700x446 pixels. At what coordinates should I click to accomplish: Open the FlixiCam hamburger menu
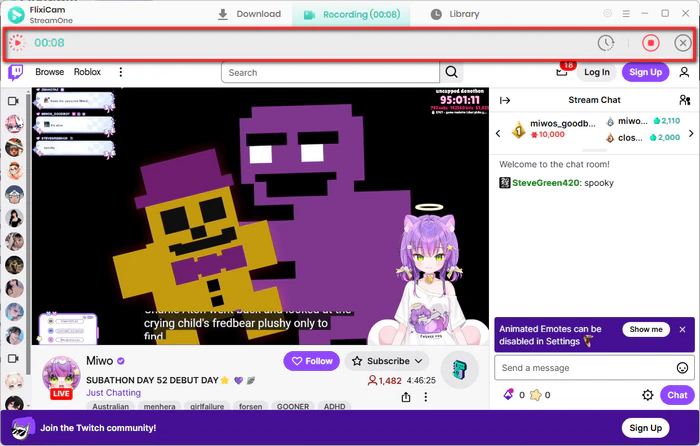[x=626, y=14]
